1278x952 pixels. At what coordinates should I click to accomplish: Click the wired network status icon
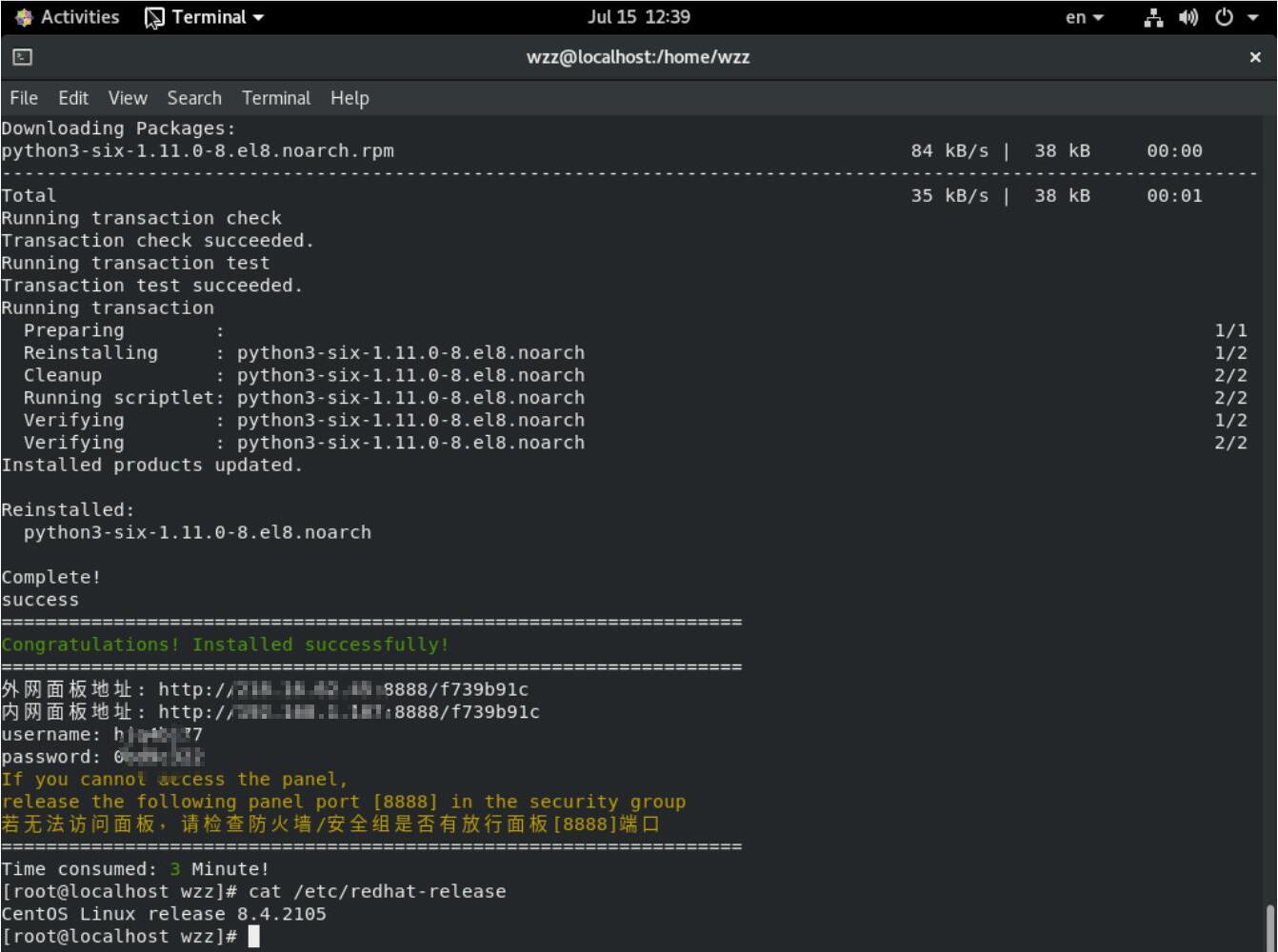click(x=1153, y=17)
